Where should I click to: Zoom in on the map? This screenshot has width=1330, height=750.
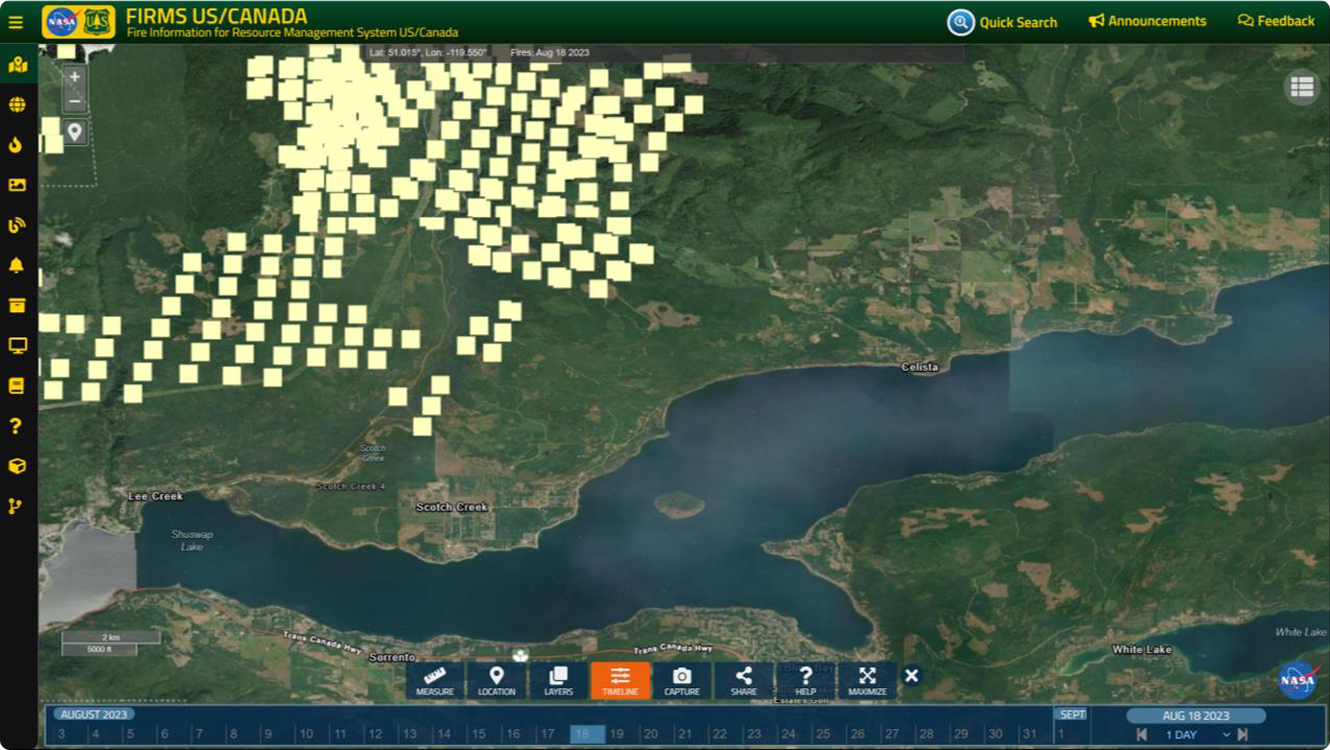(x=75, y=77)
